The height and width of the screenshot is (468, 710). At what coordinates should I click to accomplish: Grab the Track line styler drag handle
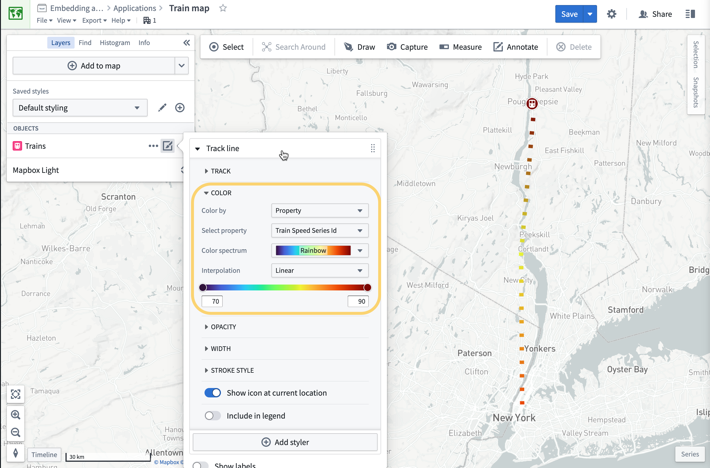(373, 148)
